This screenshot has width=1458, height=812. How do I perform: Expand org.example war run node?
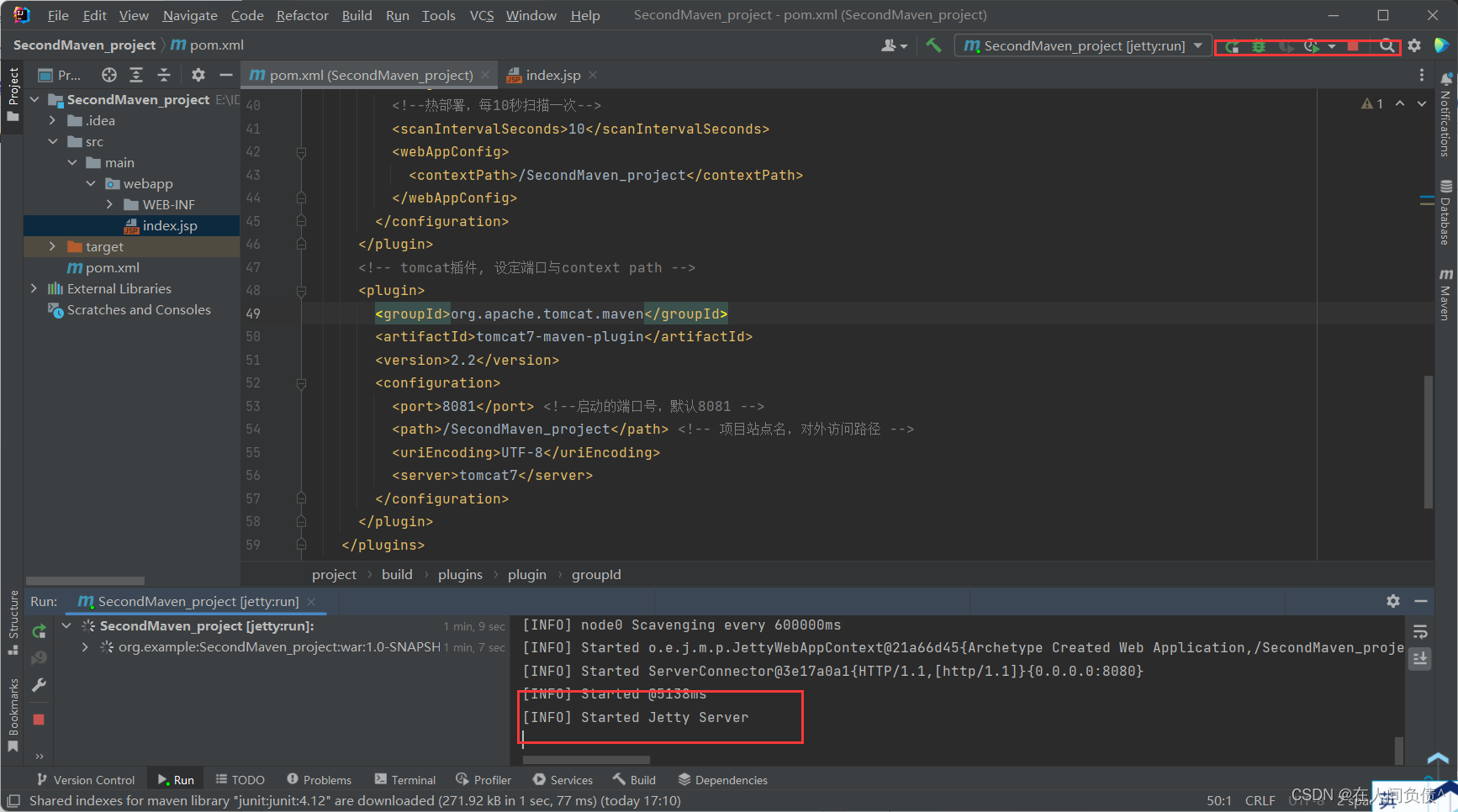click(x=85, y=646)
